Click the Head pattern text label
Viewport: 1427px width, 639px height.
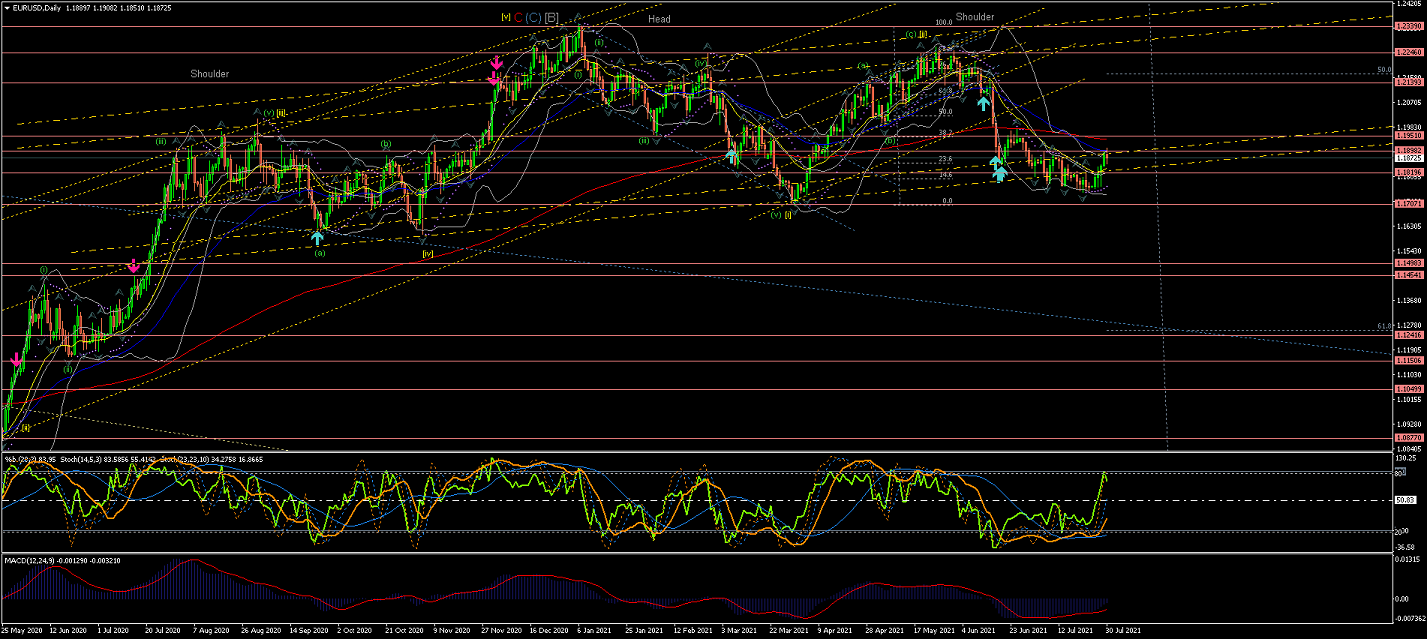tap(659, 19)
